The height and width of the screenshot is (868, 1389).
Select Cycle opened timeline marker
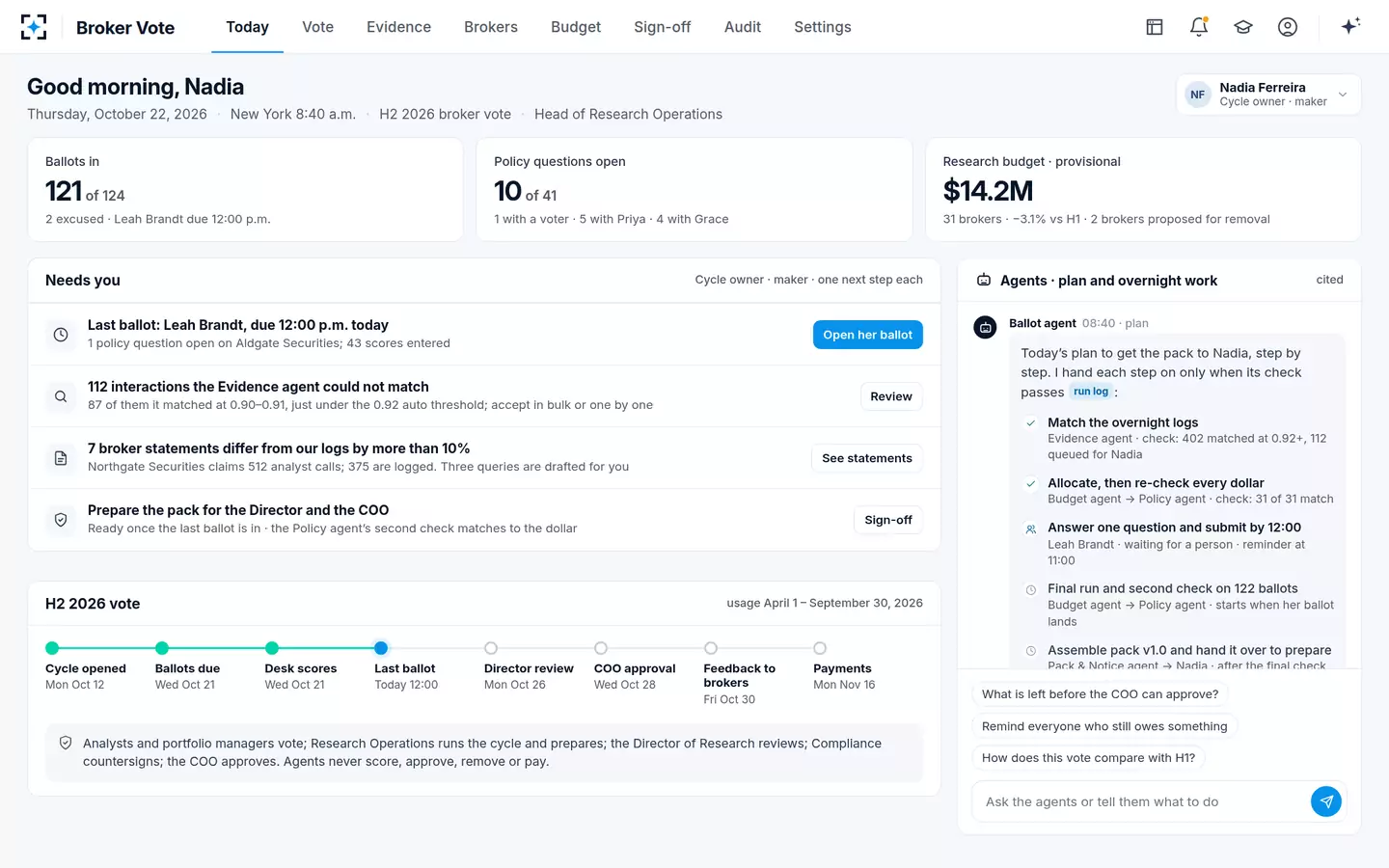coord(52,648)
